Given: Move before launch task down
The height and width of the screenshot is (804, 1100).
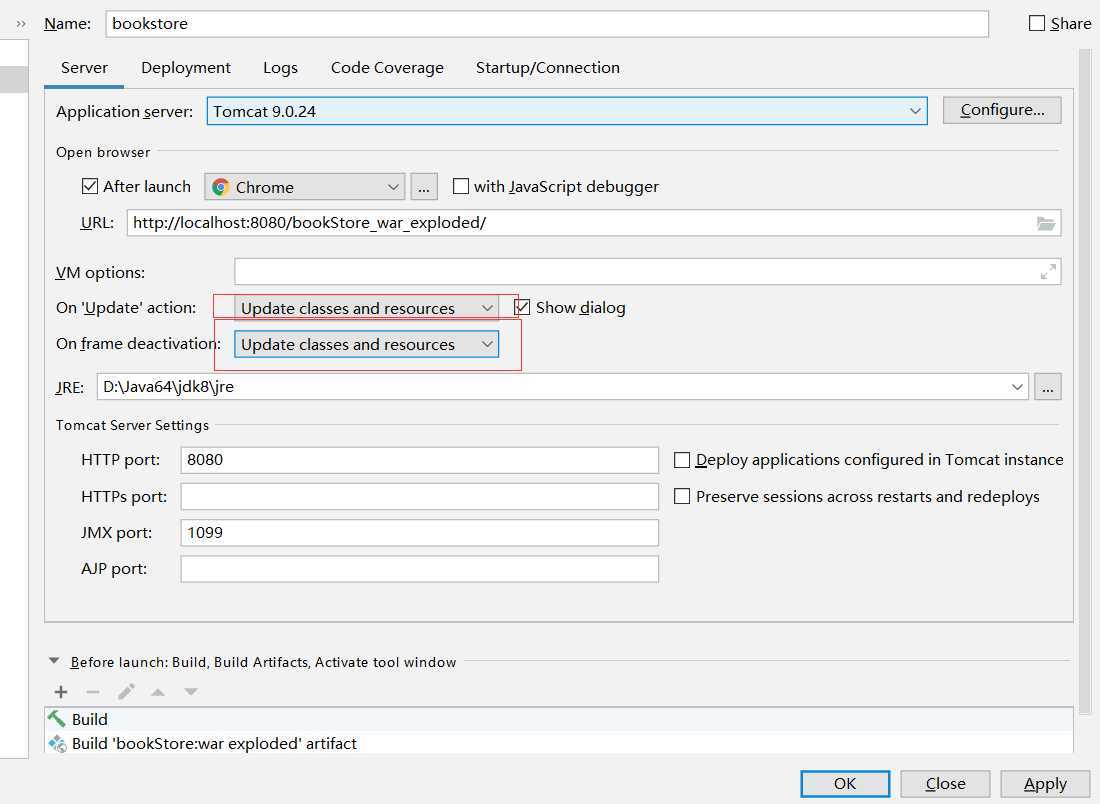Looking at the screenshot, I should (x=190, y=692).
